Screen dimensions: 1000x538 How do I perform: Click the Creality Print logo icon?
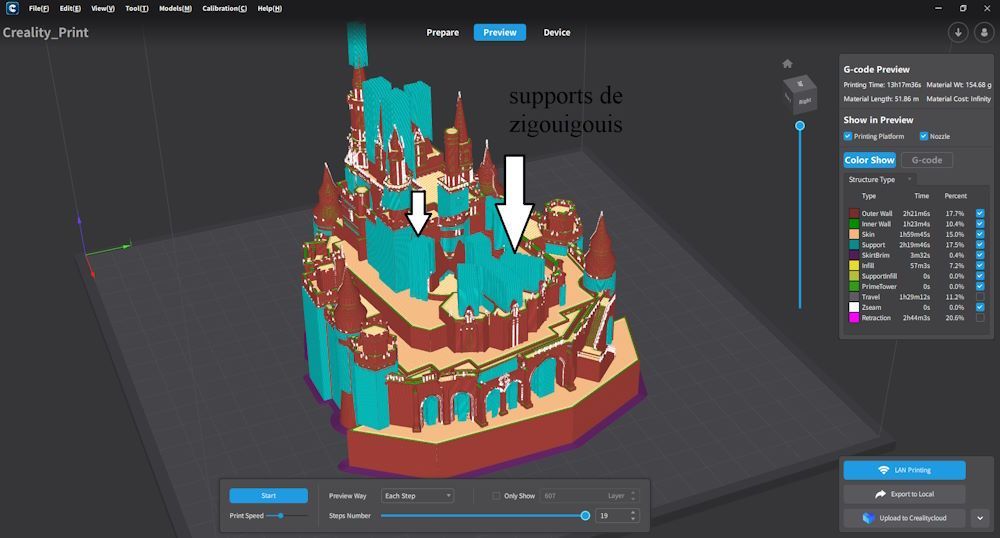tap(12, 8)
